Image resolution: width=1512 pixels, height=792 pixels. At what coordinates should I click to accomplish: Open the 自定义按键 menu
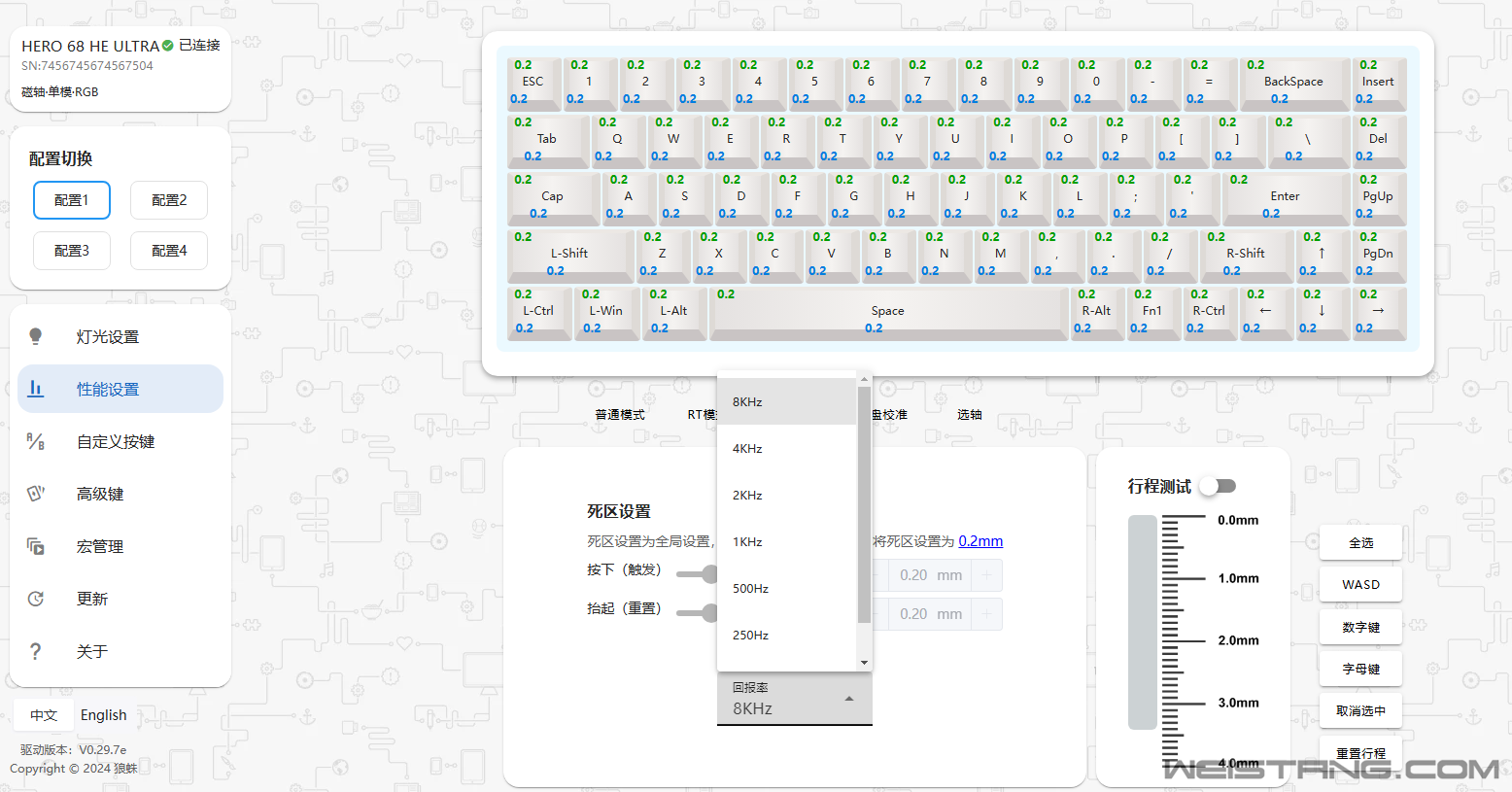click(x=120, y=441)
